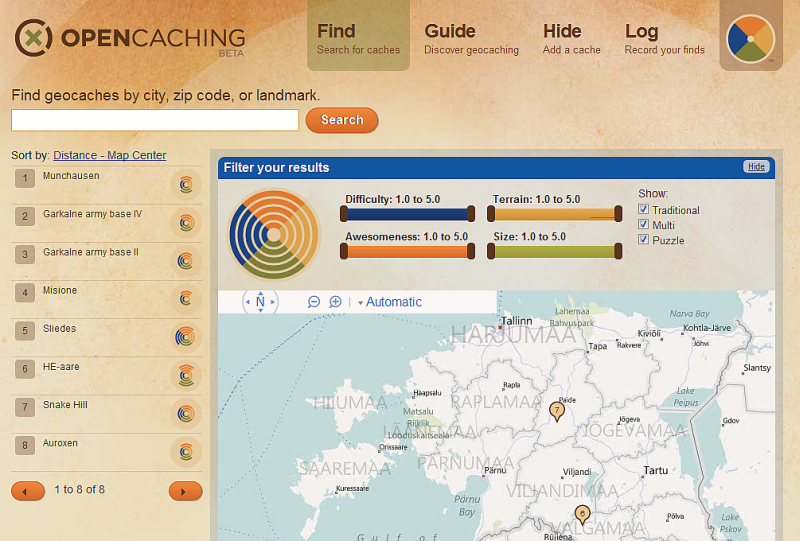The width and height of the screenshot is (800, 541).
Task: Click the Sliedes cache rating icon
Action: tap(185, 337)
